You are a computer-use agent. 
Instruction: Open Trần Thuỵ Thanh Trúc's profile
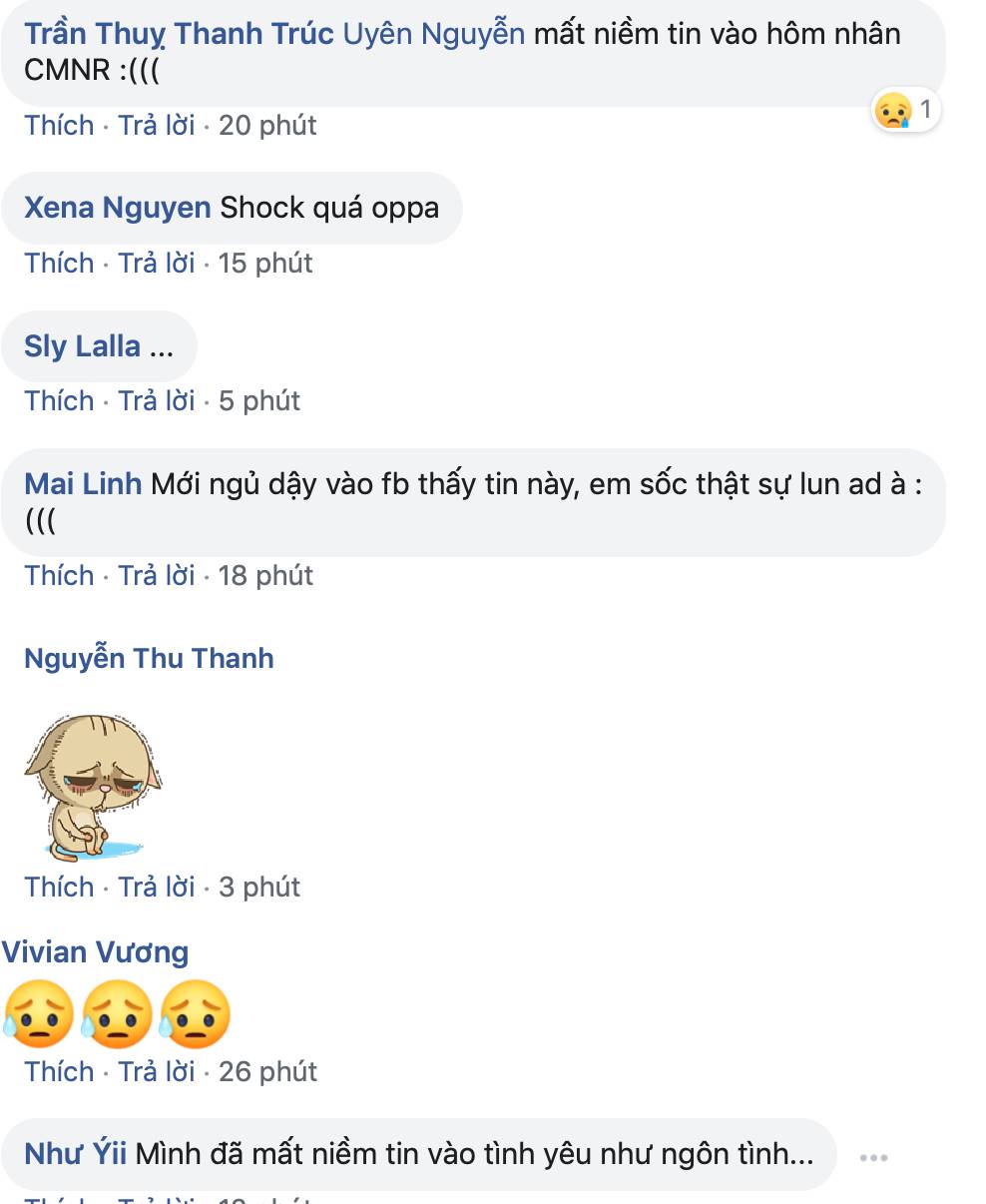point(179,33)
